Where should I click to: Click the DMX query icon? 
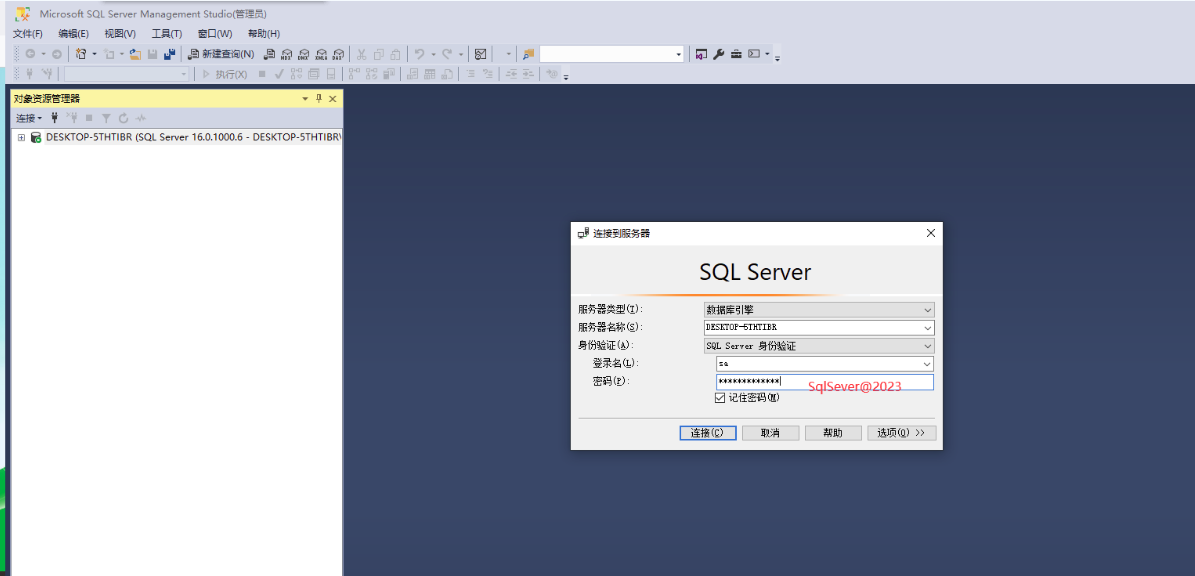point(303,54)
